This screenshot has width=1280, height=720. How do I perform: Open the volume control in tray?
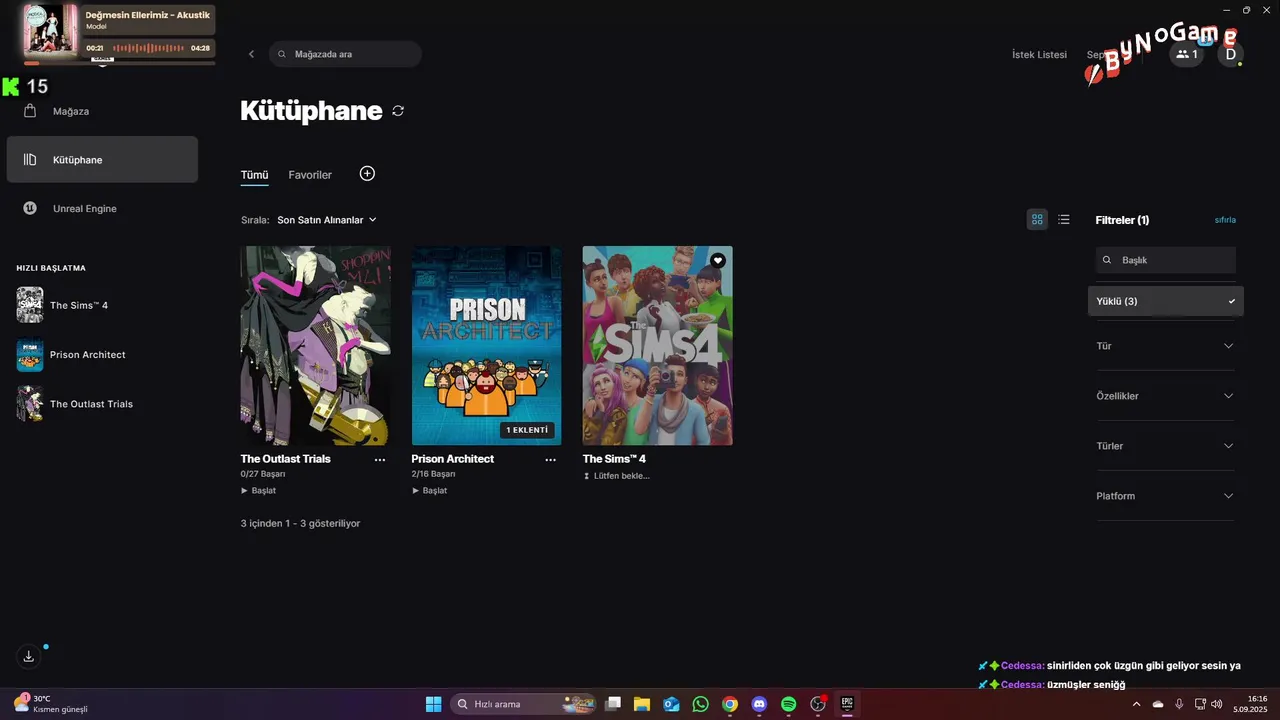(1217, 704)
